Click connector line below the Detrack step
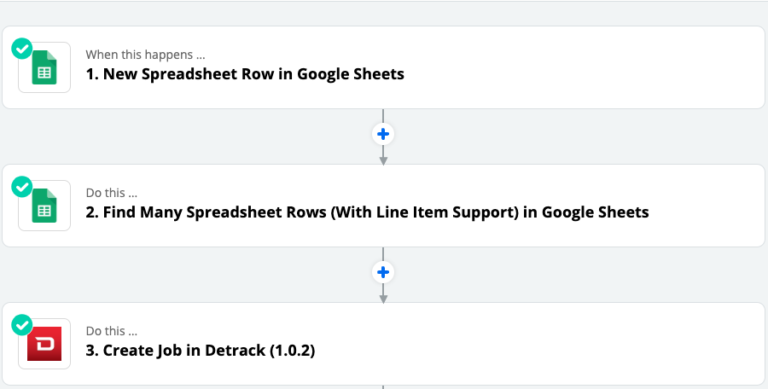This screenshot has width=768, height=389. coord(383,387)
